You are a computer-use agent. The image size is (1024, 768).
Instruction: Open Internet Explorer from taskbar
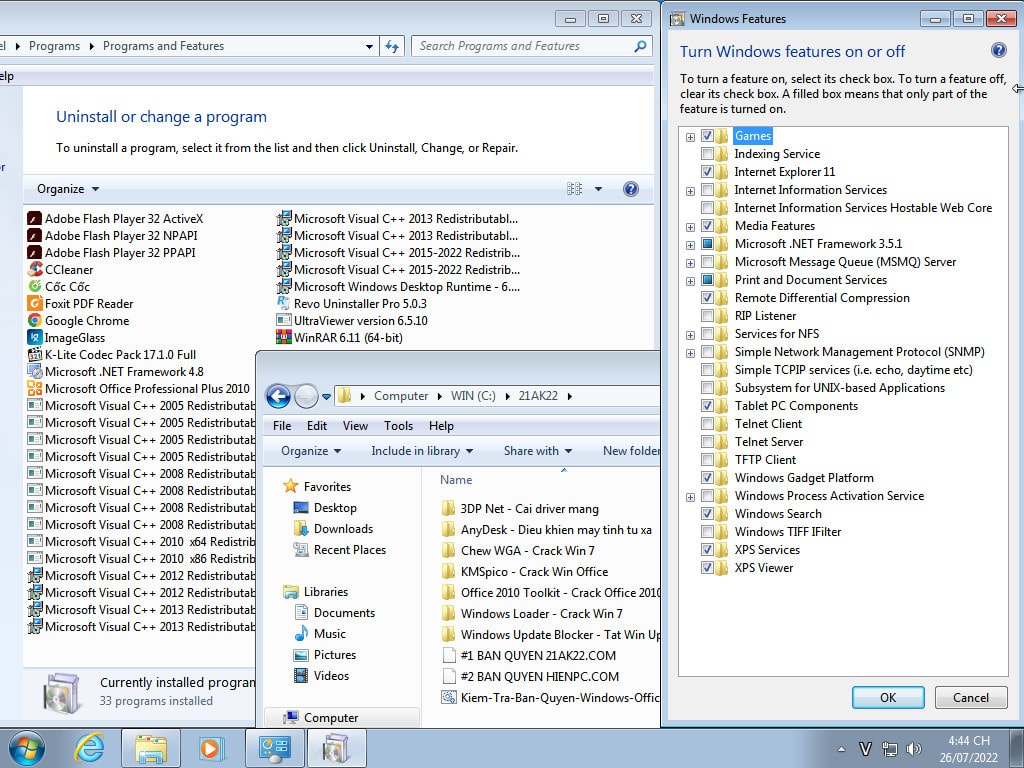[x=89, y=748]
